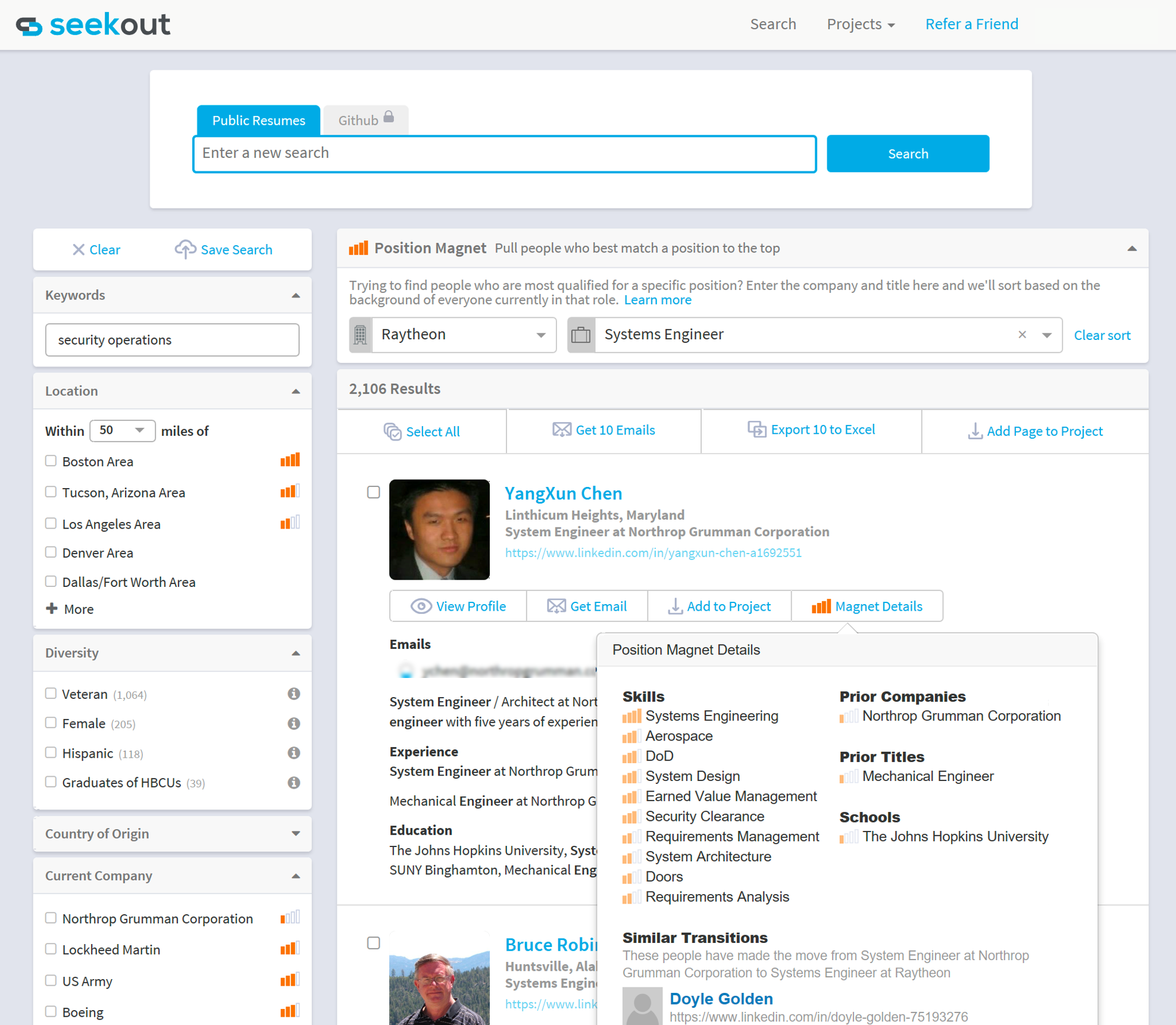Screen dimensions: 1176x1025
Task: Open the Learn more link
Action: [x=658, y=300]
